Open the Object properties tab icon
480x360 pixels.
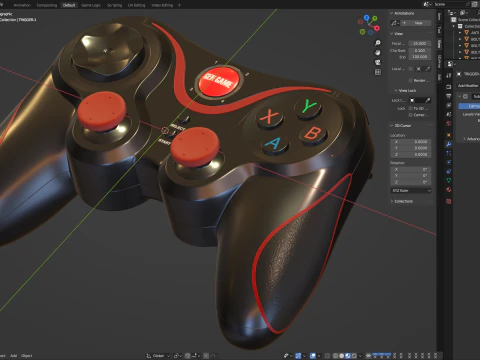coord(449,135)
